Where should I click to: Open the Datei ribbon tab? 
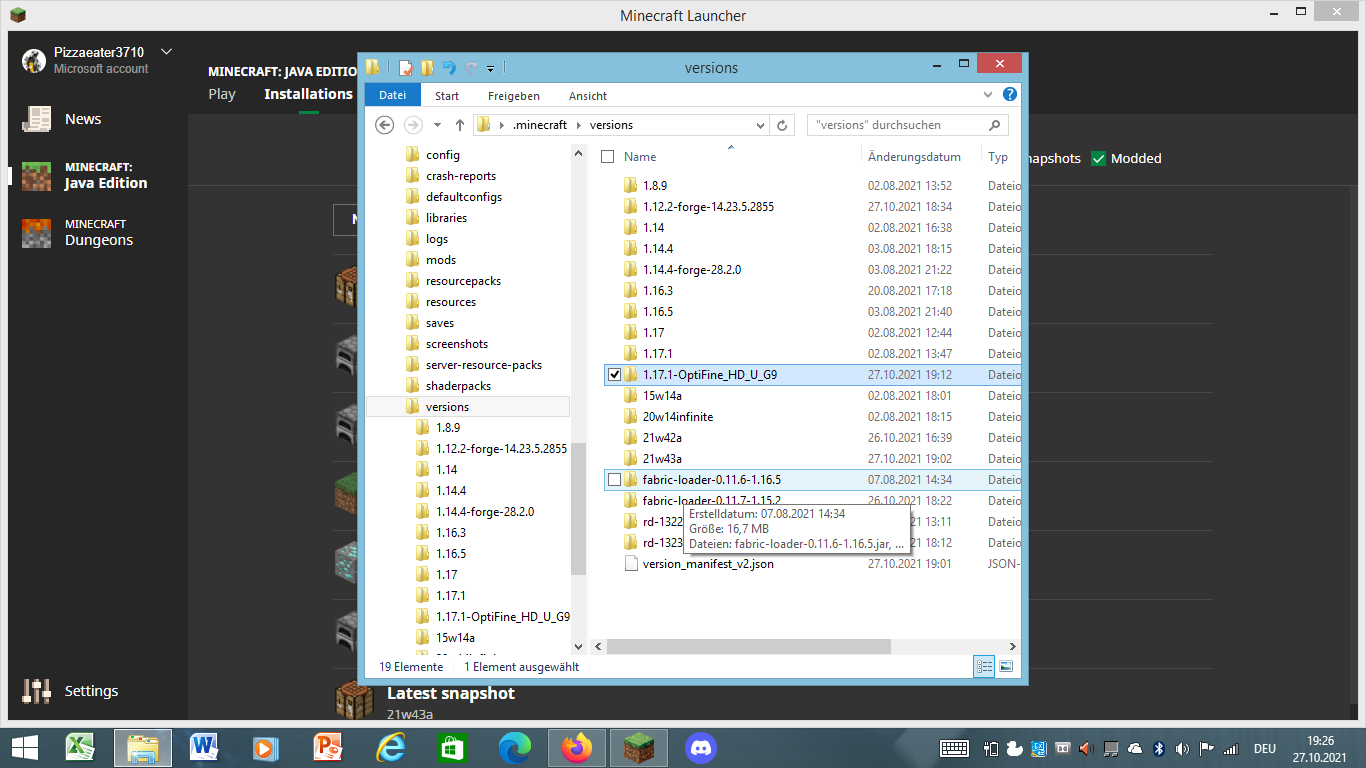coord(392,96)
